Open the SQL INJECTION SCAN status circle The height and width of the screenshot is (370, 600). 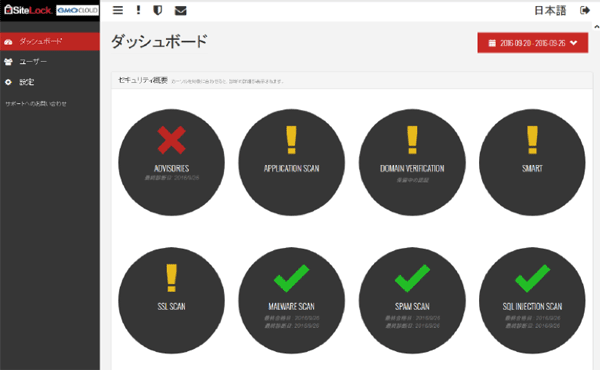[532, 300]
